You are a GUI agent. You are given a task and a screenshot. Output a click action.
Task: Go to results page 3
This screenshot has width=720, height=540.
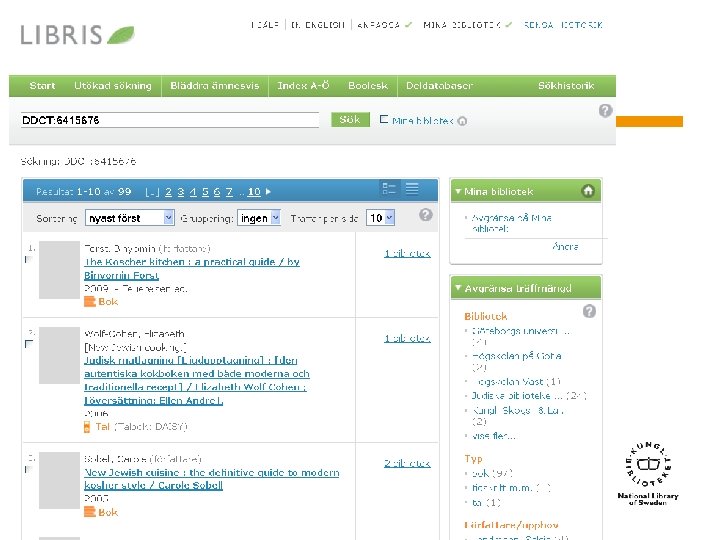(181, 192)
